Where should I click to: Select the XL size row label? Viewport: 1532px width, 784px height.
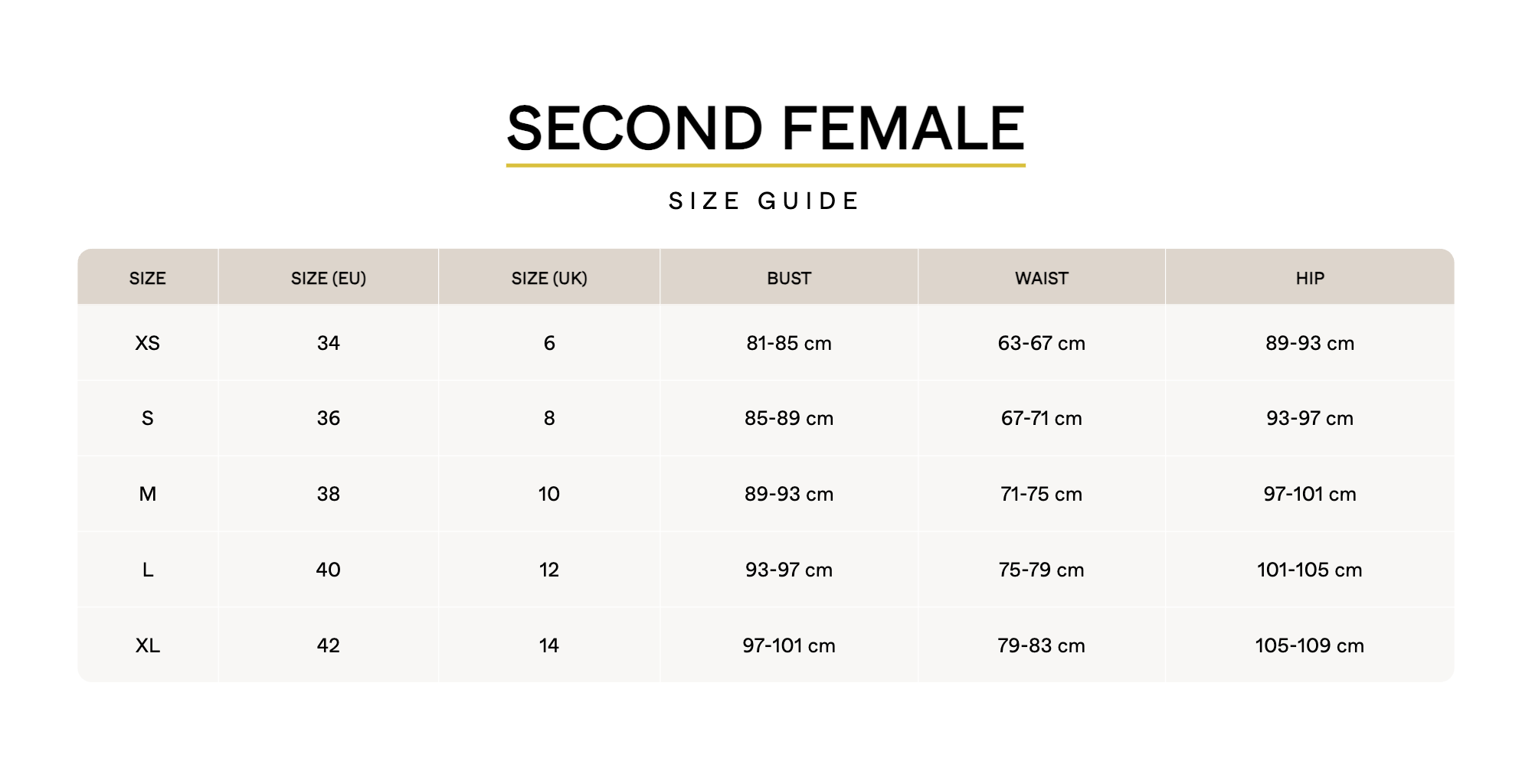click(x=148, y=646)
